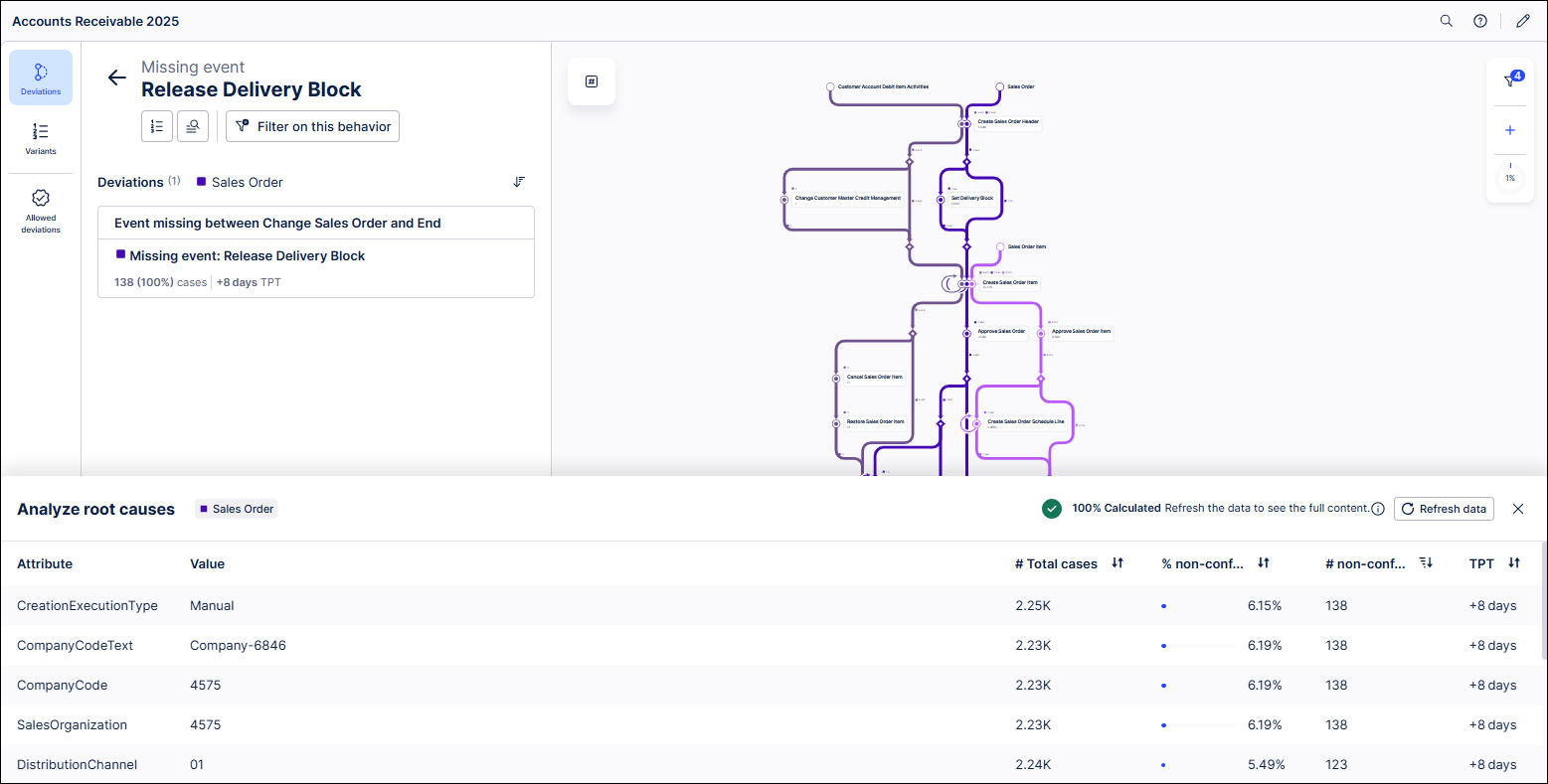Image resolution: width=1548 pixels, height=784 pixels.
Task: Sort by the # Total cases column
Action: tap(1118, 563)
